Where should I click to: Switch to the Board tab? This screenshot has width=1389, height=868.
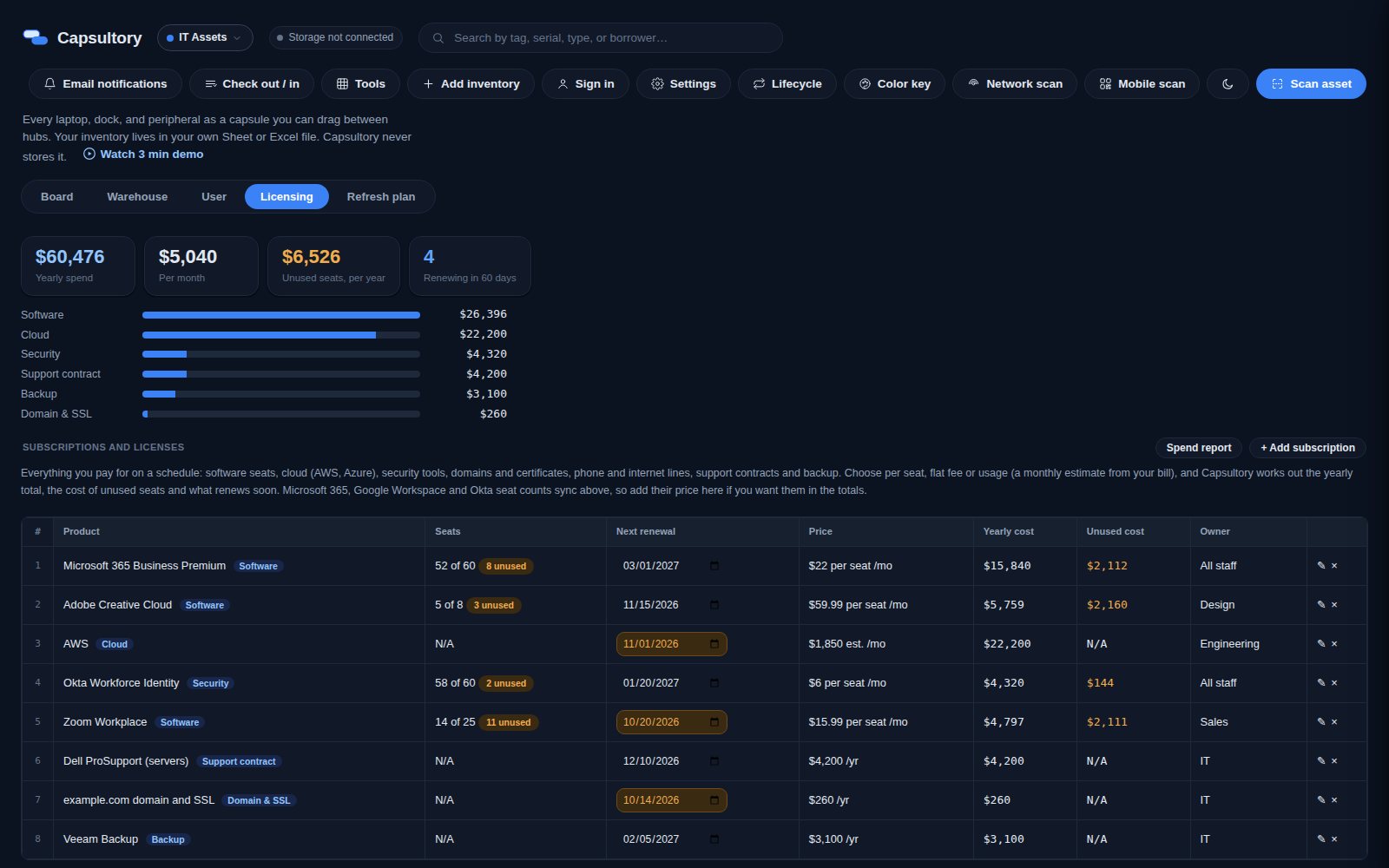point(57,197)
